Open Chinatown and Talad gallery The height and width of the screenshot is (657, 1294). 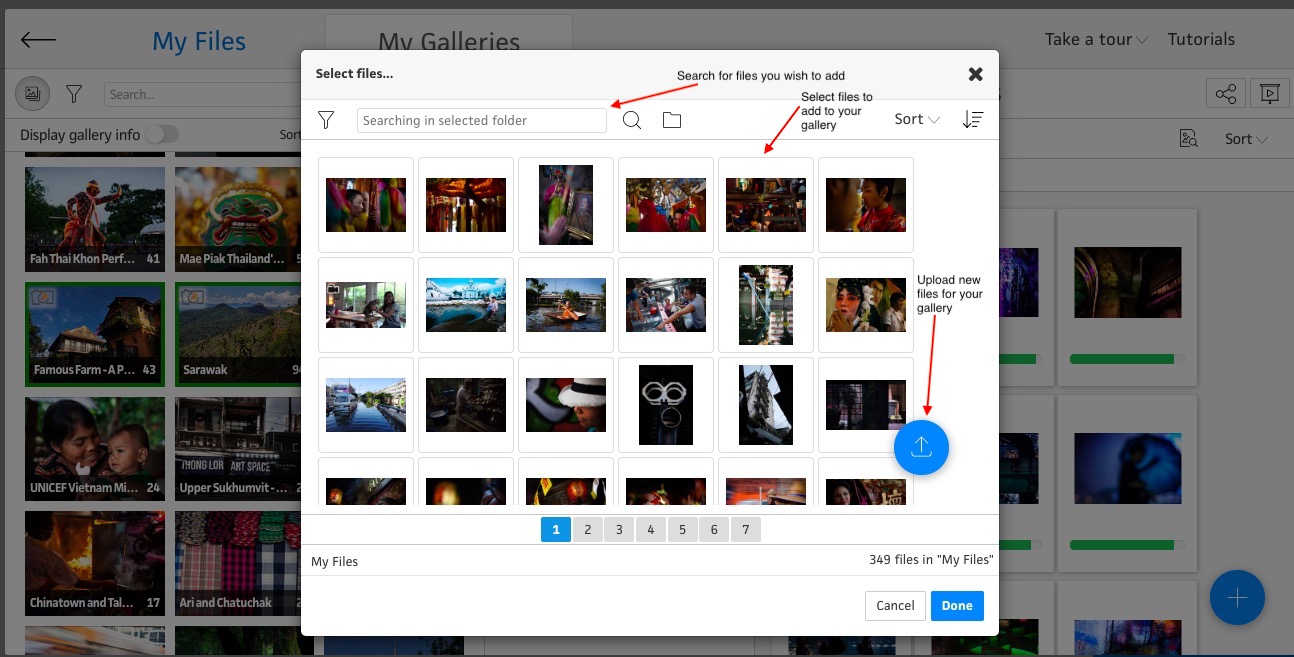(x=95, y=563)
